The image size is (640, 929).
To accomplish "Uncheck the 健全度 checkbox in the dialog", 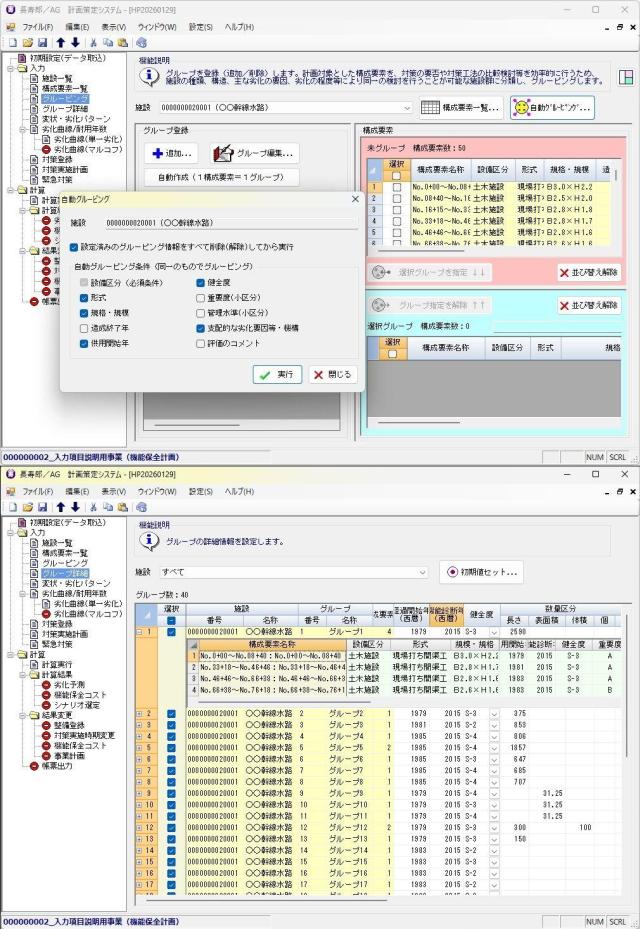I will click(x=200, y=283).
